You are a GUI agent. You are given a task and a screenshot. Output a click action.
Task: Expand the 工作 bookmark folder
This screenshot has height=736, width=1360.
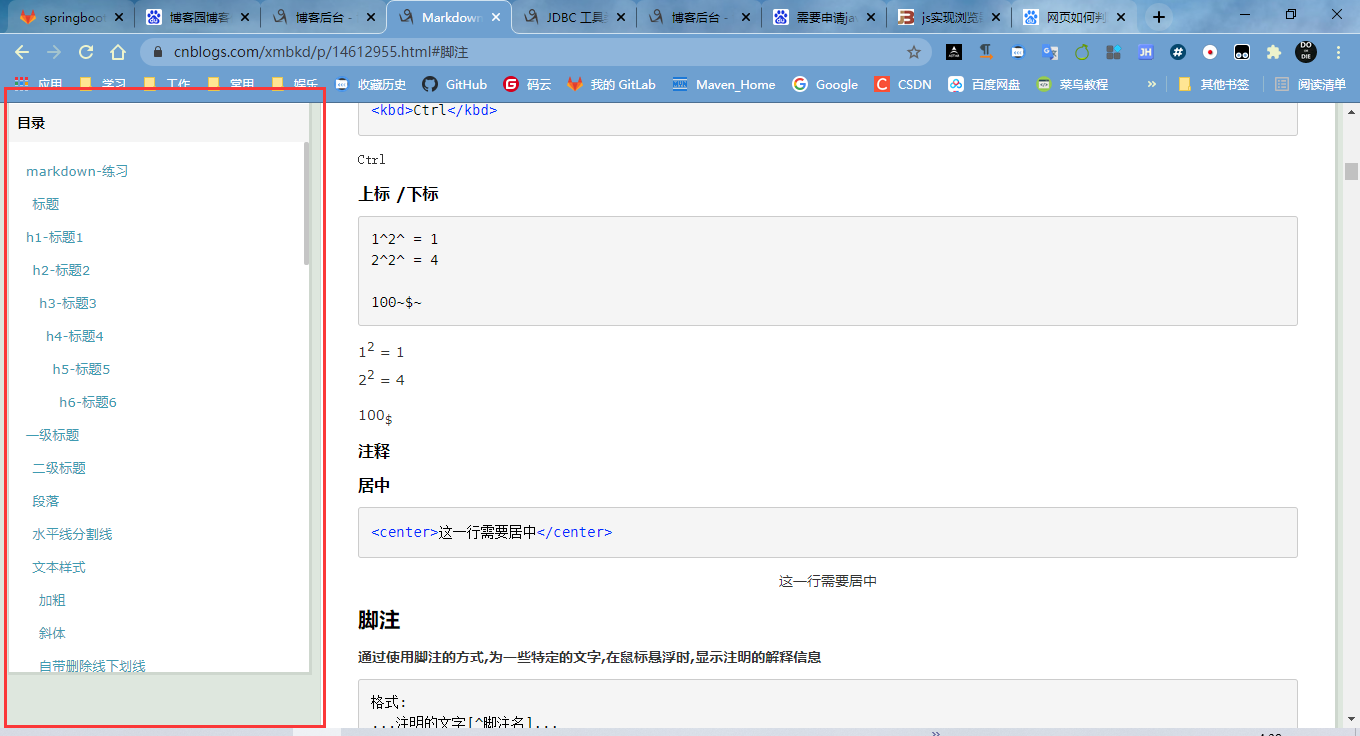click(x=167, y=85)
